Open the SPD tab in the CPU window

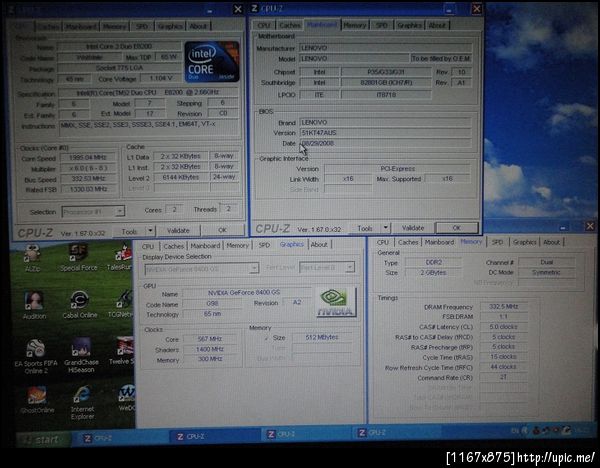[x=142, y=26]
